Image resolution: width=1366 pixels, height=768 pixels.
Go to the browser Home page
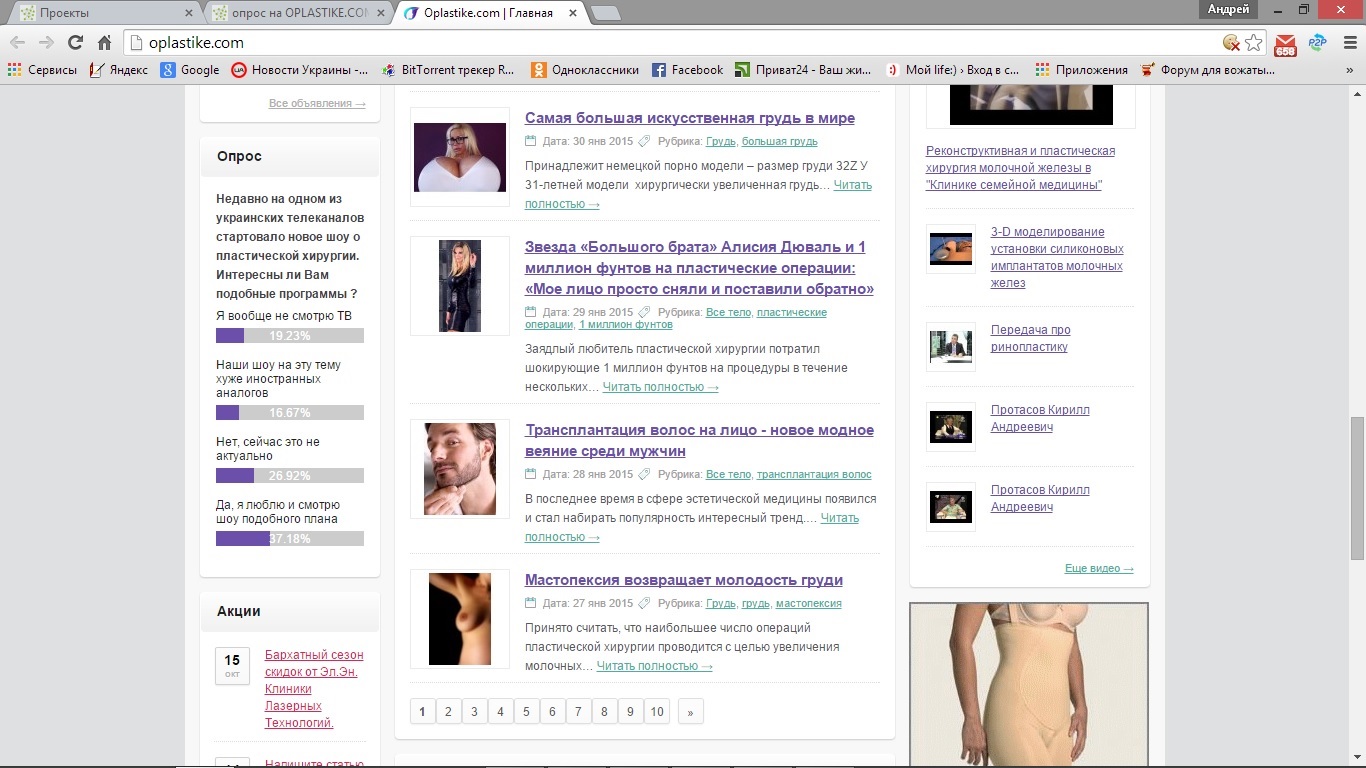point(104,42)
